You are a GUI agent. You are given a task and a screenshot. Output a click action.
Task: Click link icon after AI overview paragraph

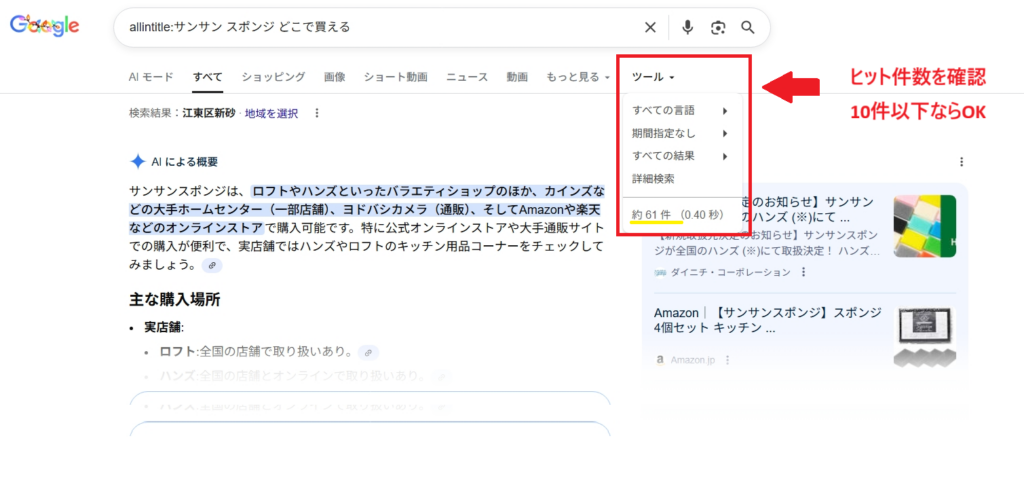tap(211, 265)
